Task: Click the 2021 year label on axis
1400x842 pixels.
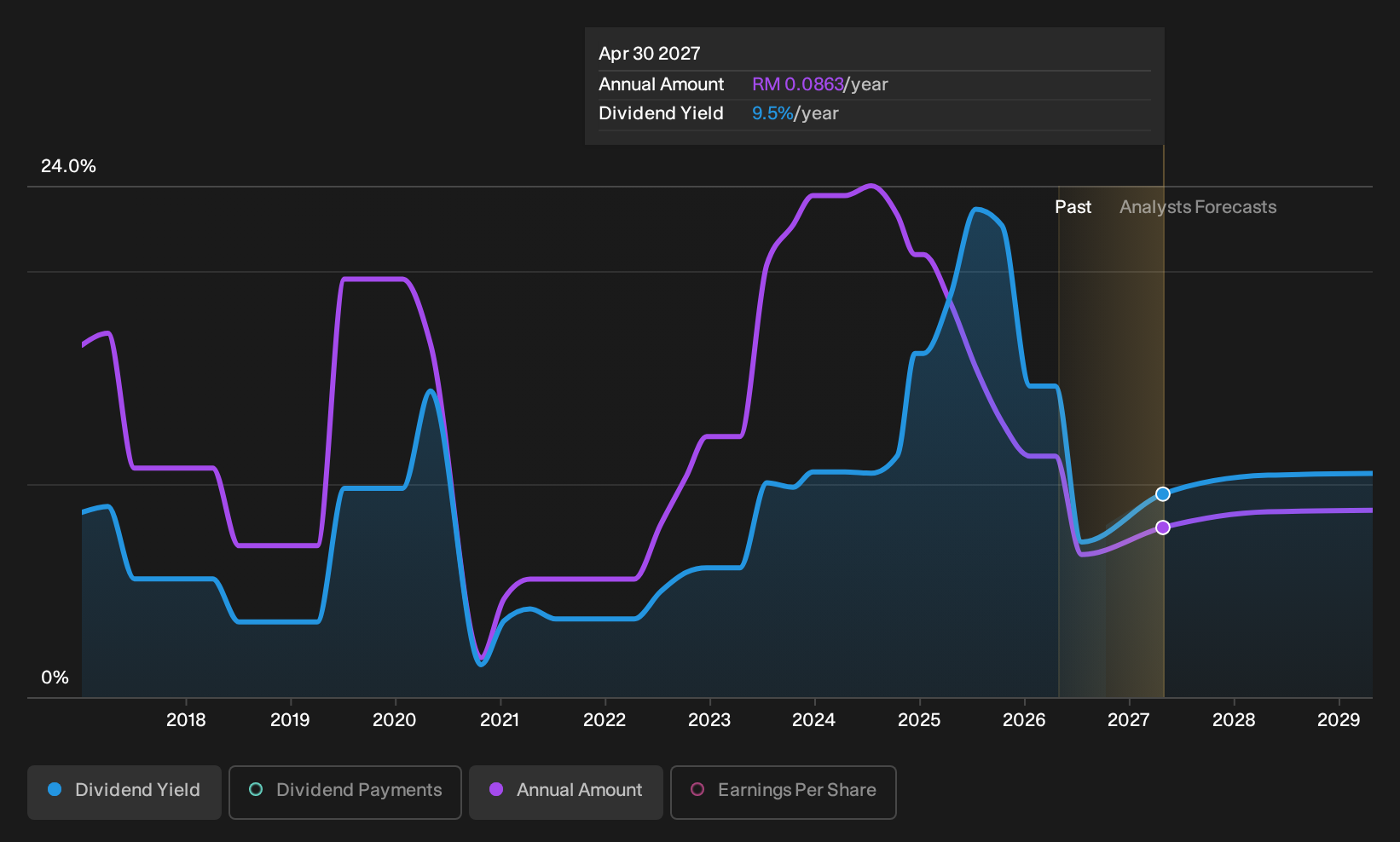Action: coord(500,720)
